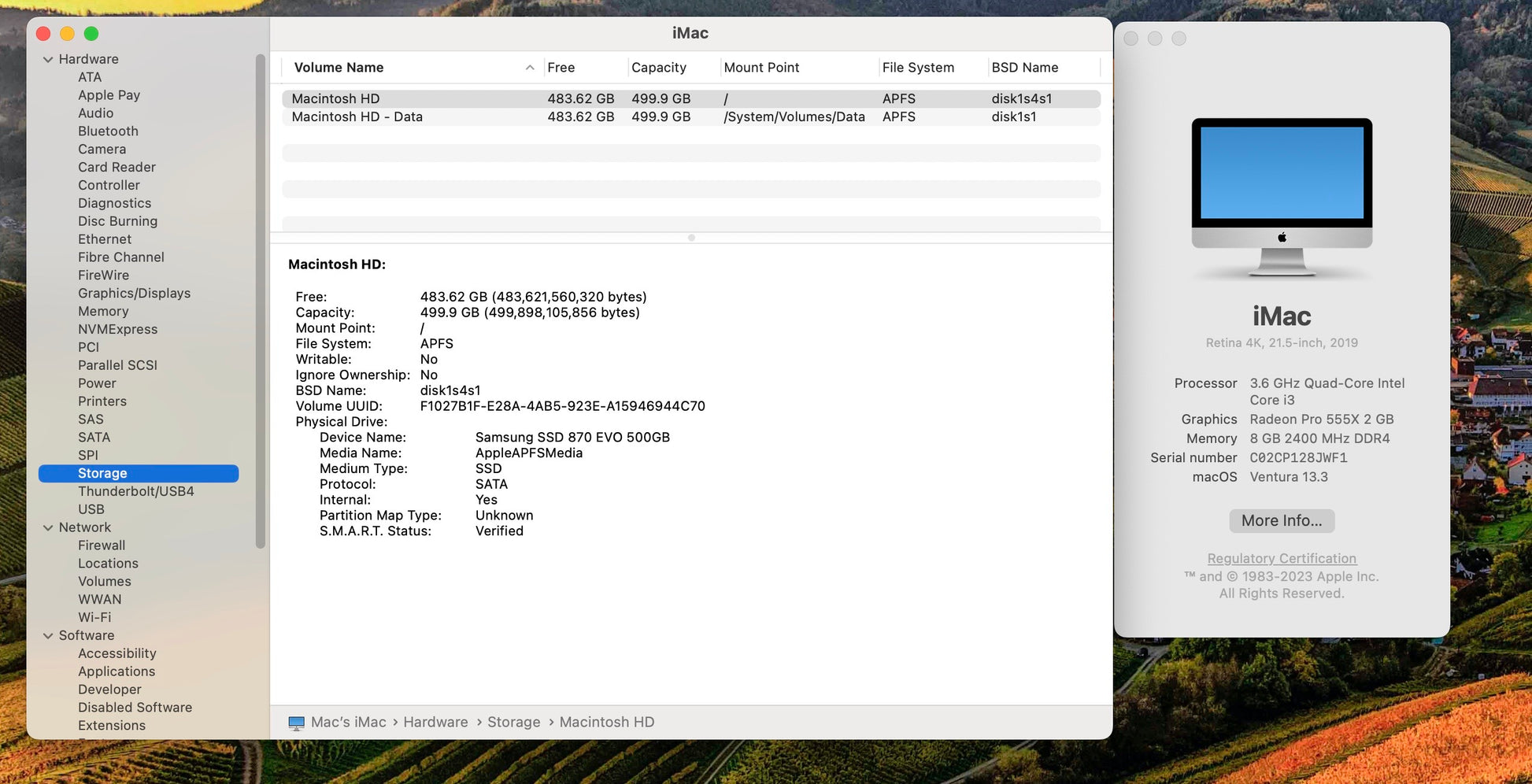The width and height of the screenshot is (1532, 784).
Task: Sort by Capacity column header
Action: point(658,68)
